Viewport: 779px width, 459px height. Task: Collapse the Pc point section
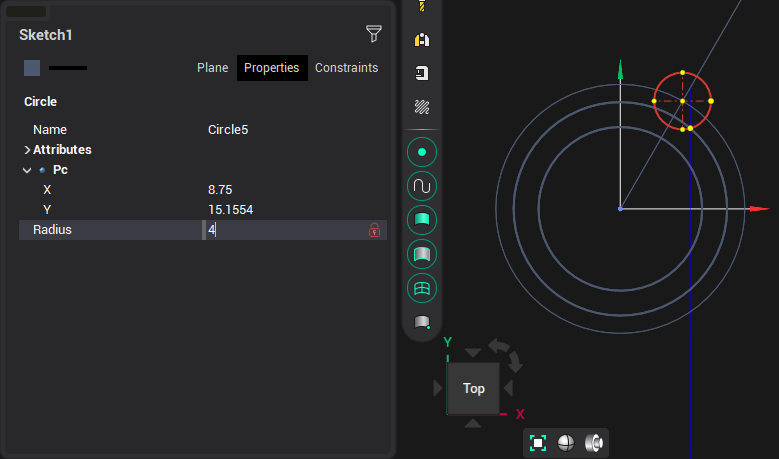pyautogui.click(x=27, y=170)
